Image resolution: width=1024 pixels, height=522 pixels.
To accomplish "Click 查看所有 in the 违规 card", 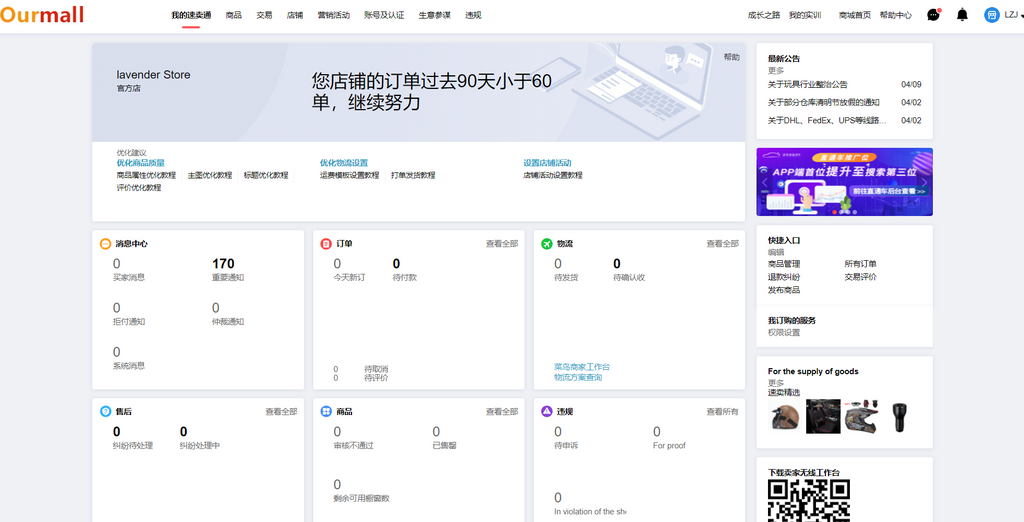I will click(x=722, y=412).
